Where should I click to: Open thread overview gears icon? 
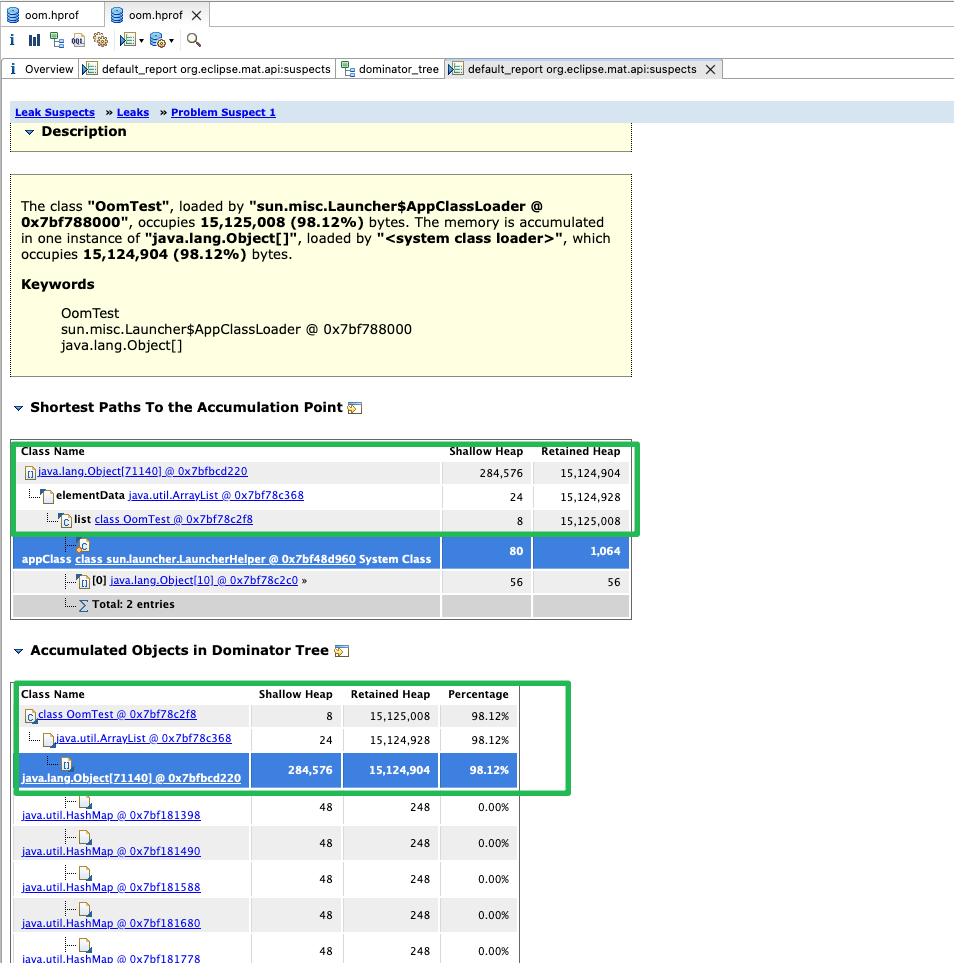(x=100, y=41)
